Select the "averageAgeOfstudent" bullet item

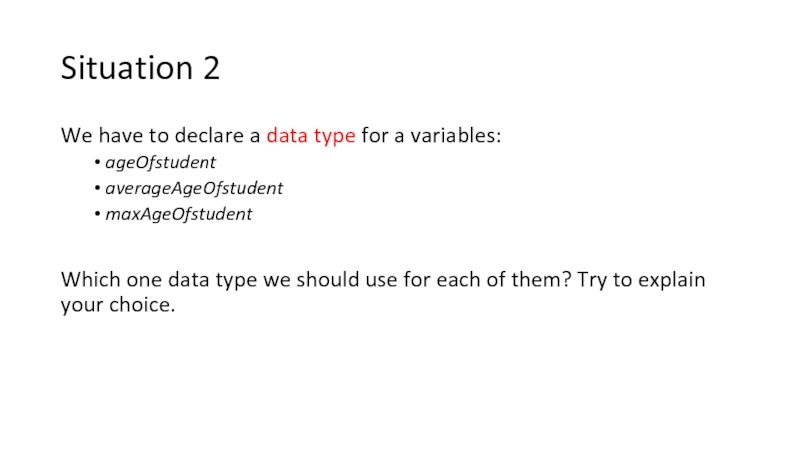(x=194, y=188)
